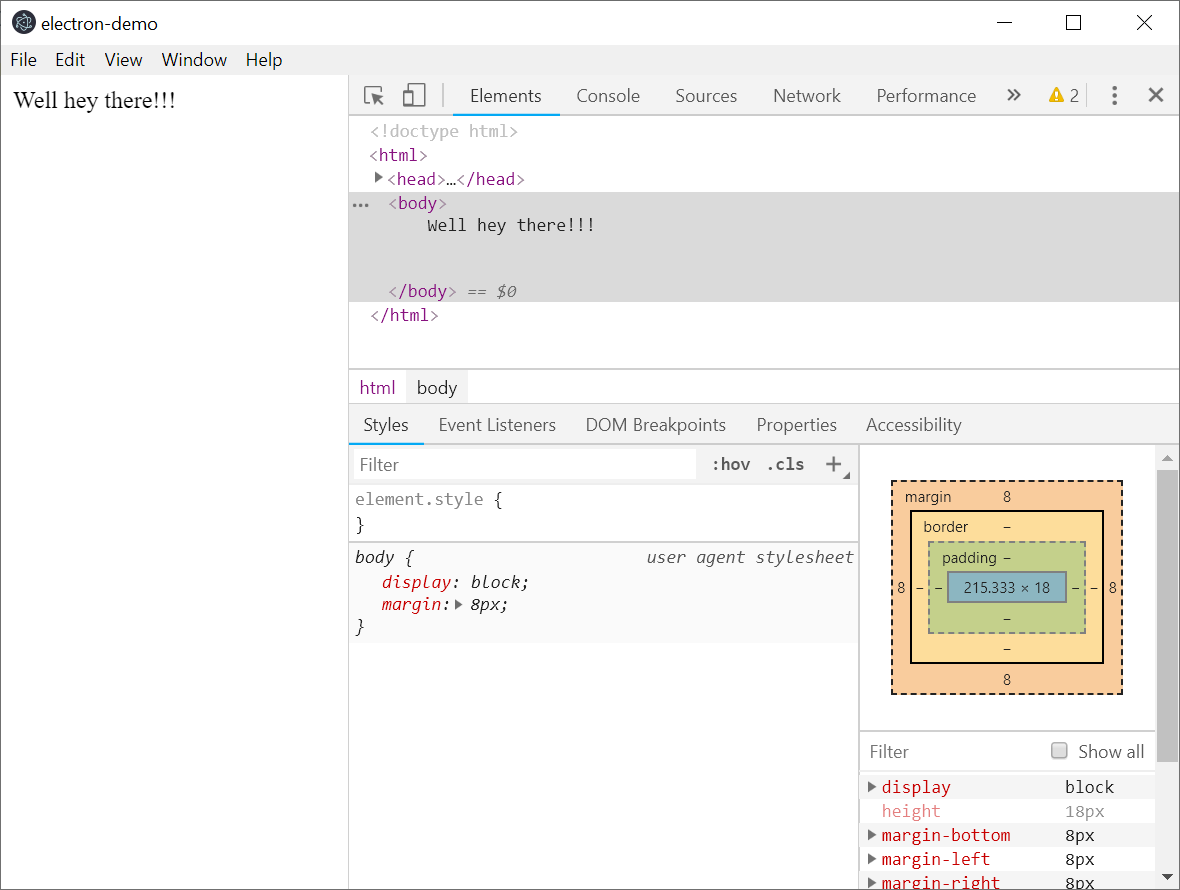Open the Window menu

coord(194,60)
